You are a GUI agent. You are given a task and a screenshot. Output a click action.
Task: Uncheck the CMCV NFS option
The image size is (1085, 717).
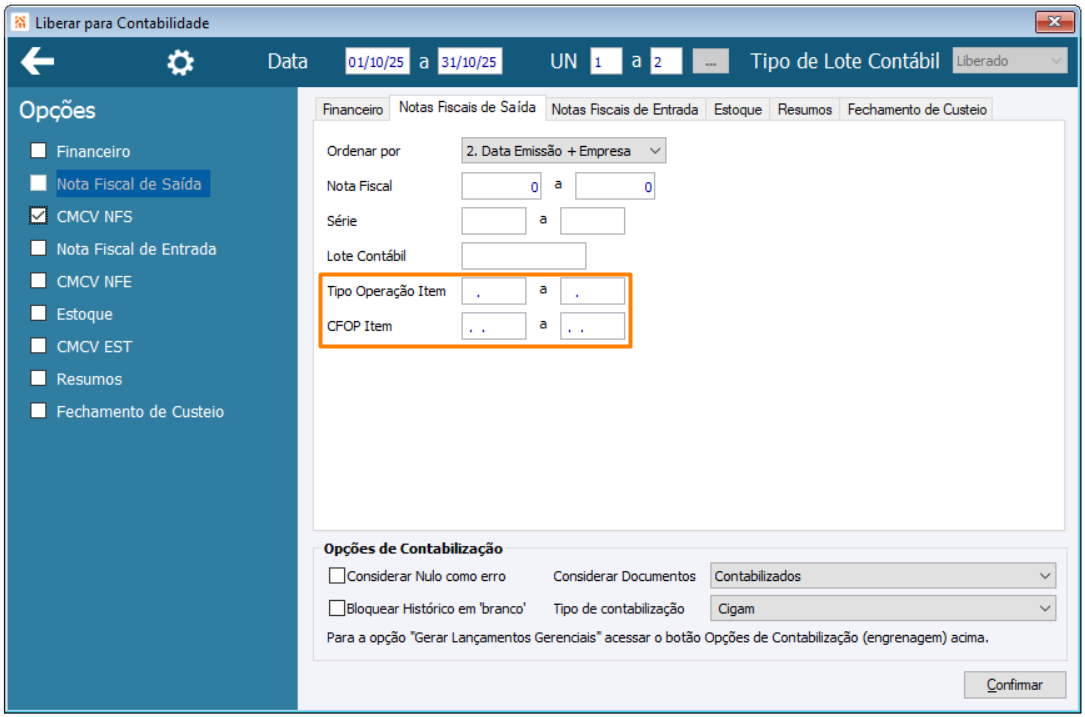click(x=39, y=216)
